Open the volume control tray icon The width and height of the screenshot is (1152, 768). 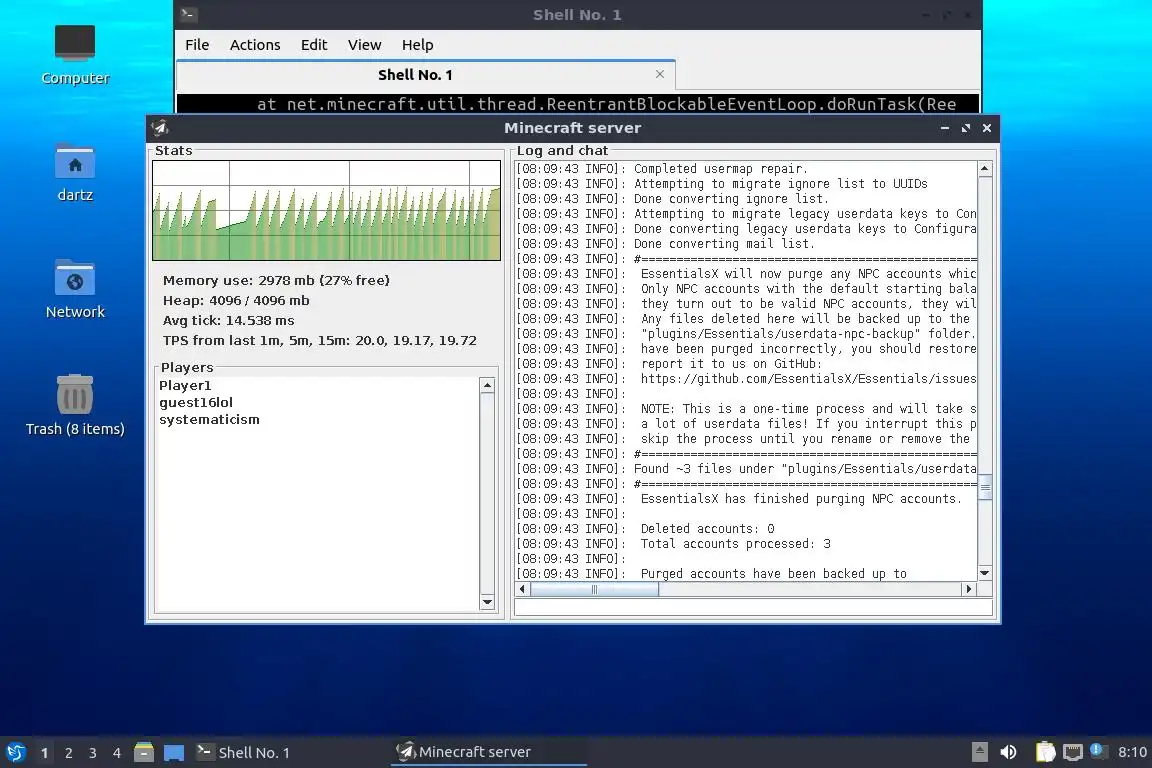pos(1009,752)
